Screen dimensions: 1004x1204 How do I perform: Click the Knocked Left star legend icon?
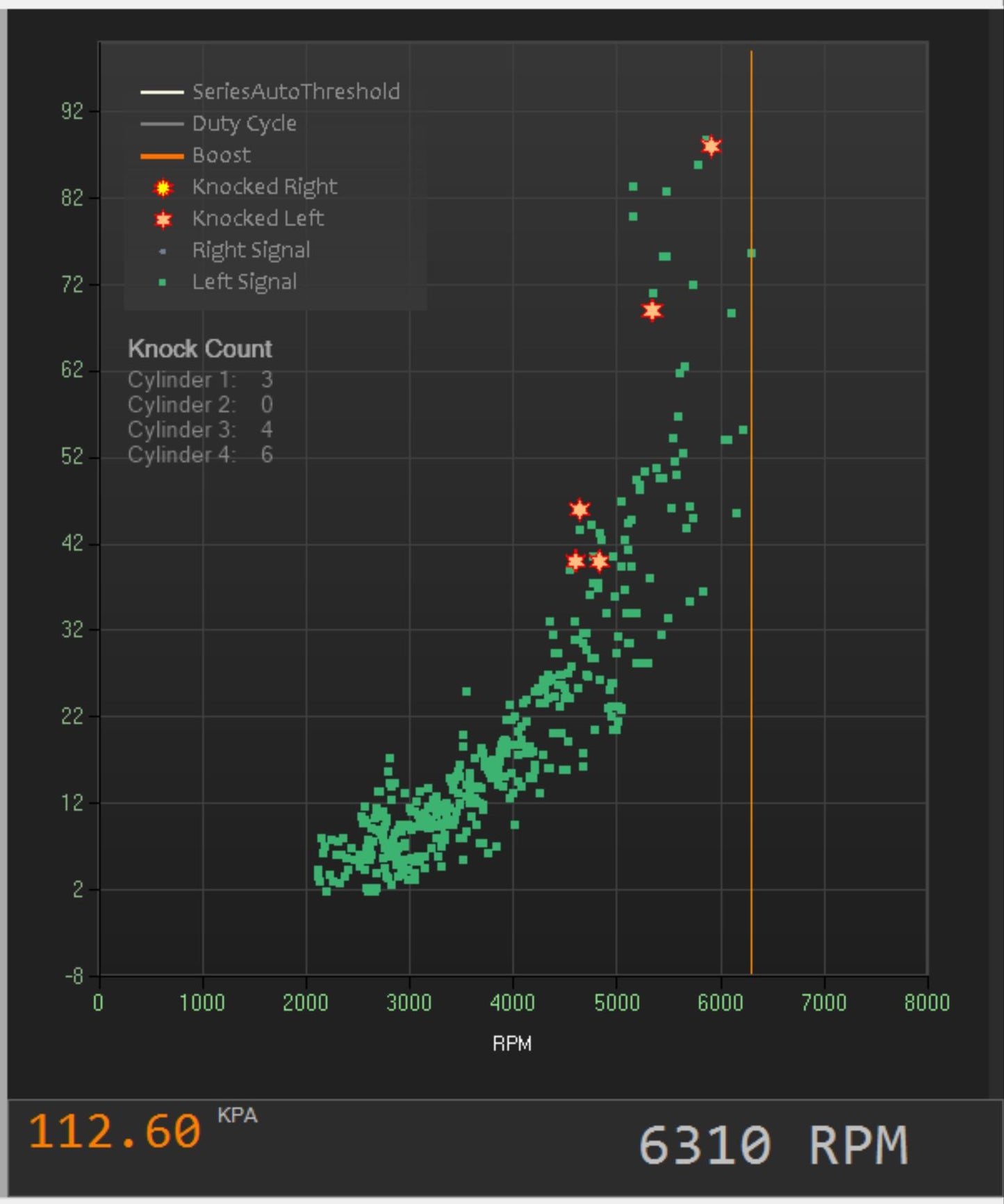point(163,220)
